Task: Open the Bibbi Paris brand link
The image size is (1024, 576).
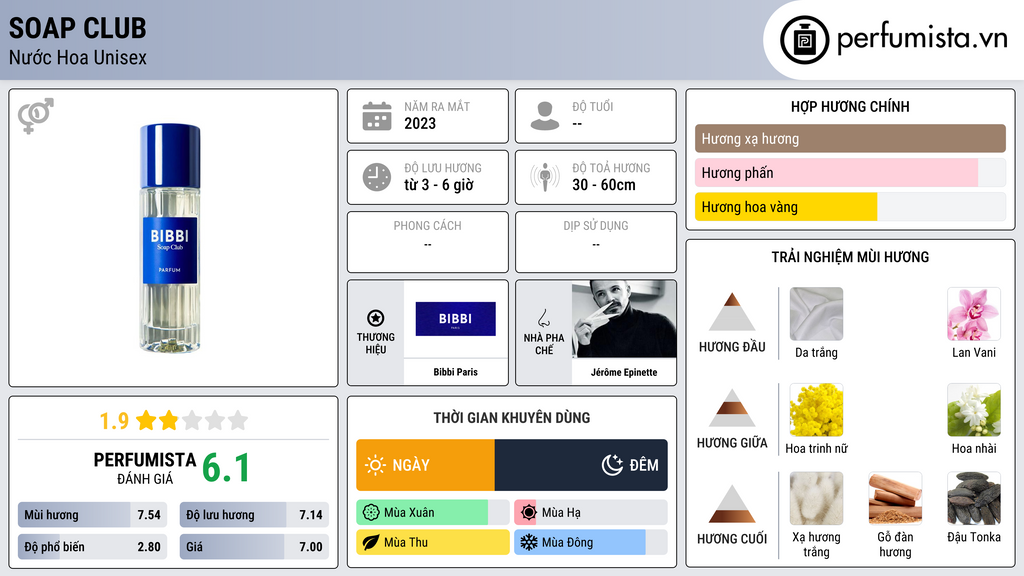Action: (455, 372)
